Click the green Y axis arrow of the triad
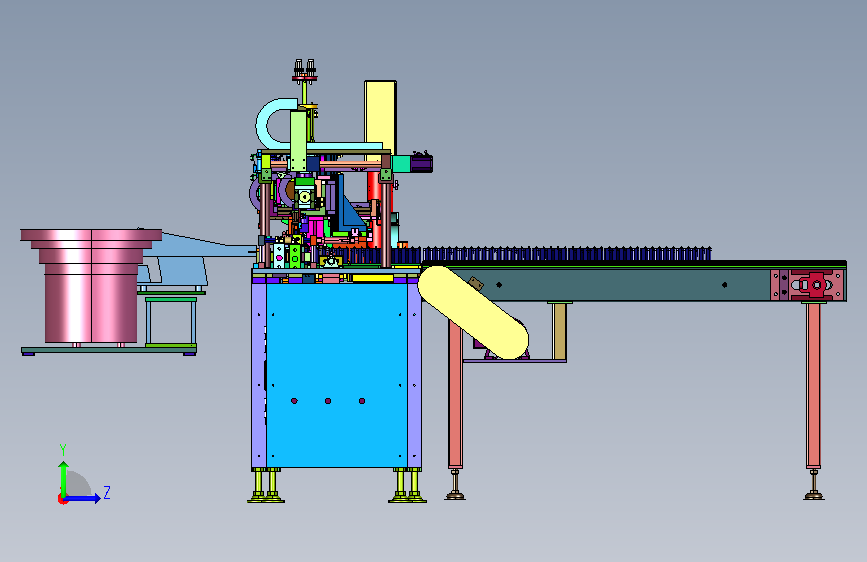 (x=64, y=478)
